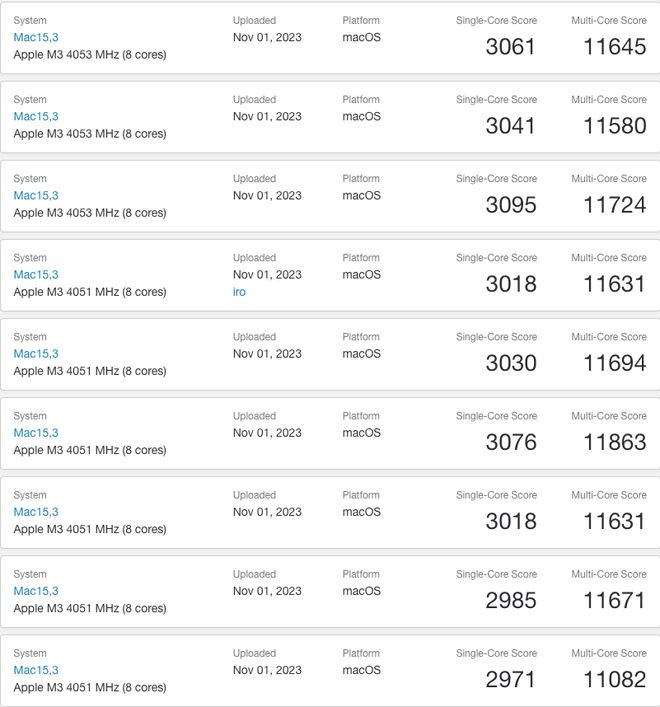Click the multi-core score 11645
The image size is (660, 707).
(614, 47)
